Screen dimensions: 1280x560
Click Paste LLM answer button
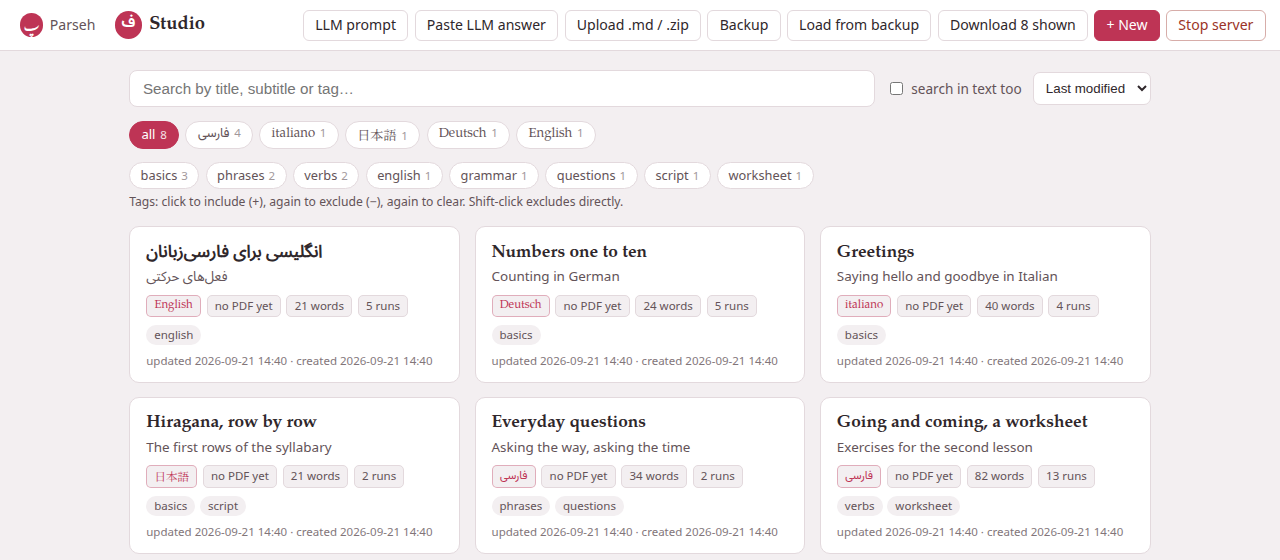tap(486, 25)
